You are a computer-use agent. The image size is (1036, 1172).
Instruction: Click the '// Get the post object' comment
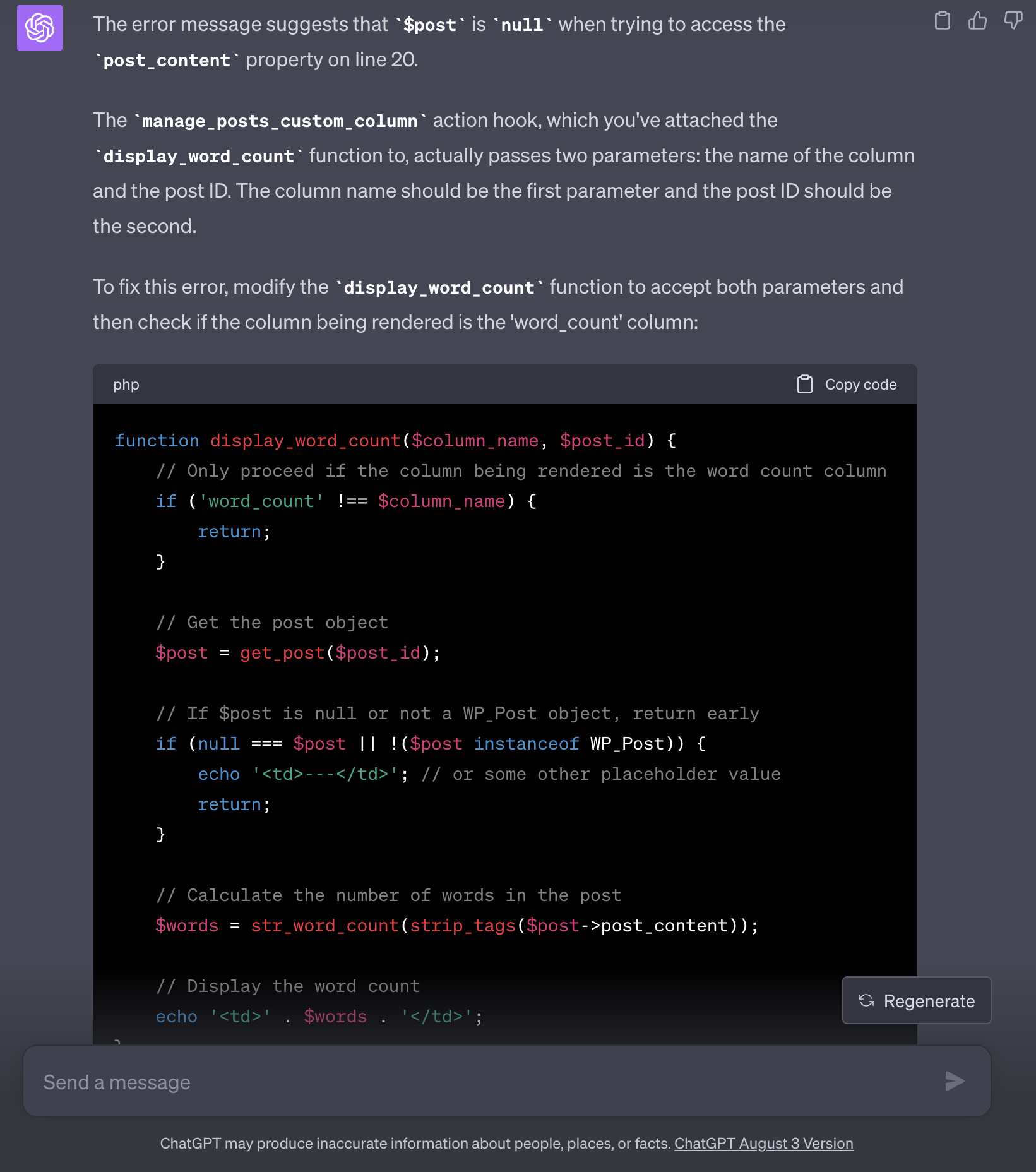coord(272,623)
